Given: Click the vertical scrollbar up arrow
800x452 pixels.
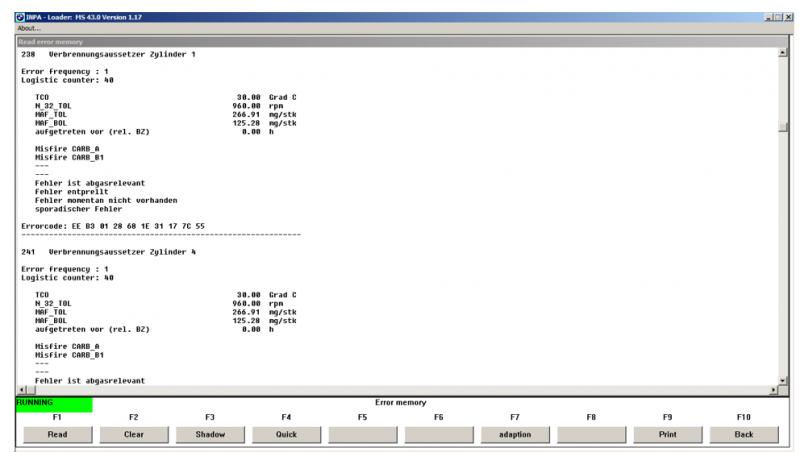Looking at the screenshot, I should click(x=783, y=53).
